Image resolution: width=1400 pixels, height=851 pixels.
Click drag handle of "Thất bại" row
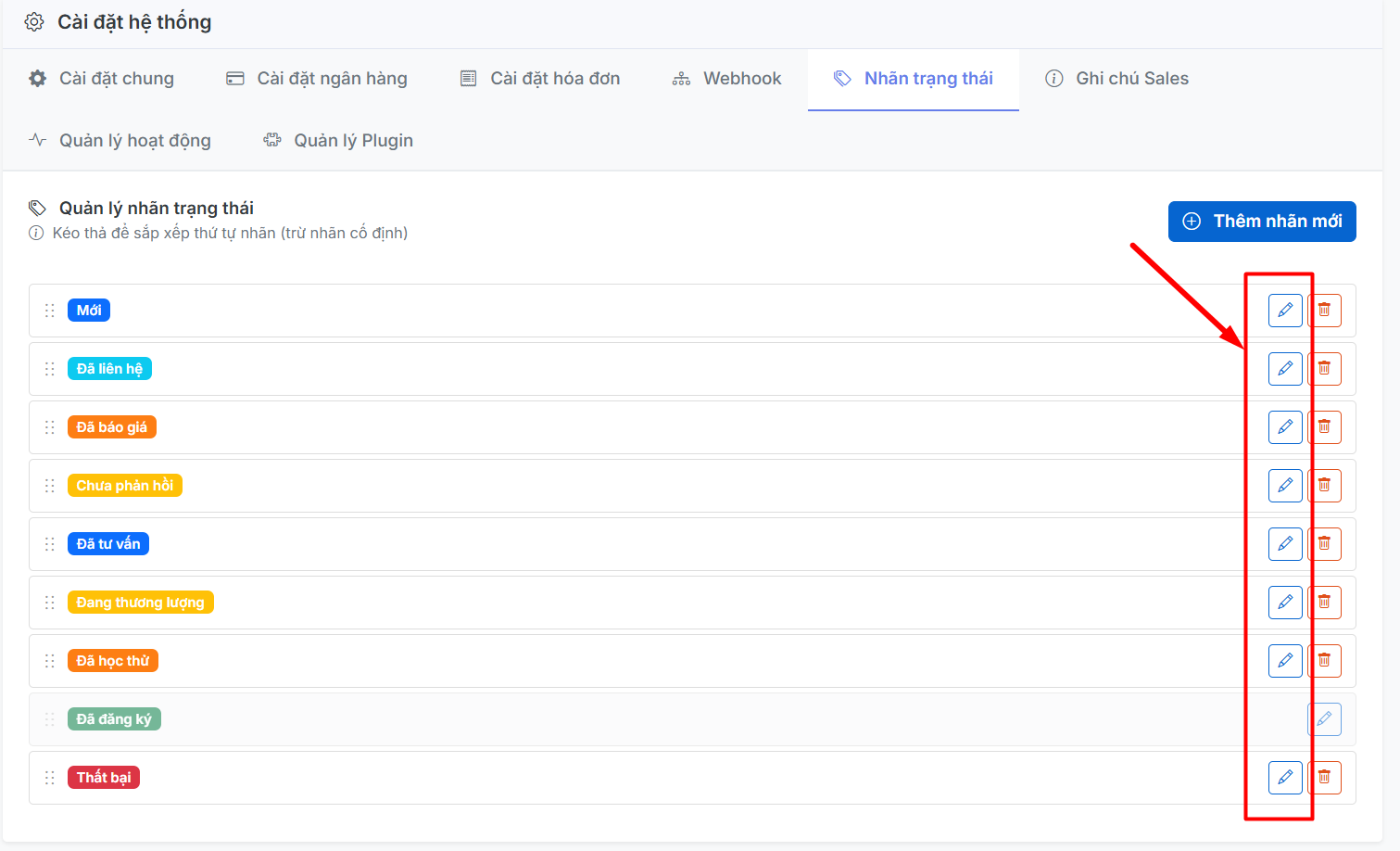(x=50, y=778)
